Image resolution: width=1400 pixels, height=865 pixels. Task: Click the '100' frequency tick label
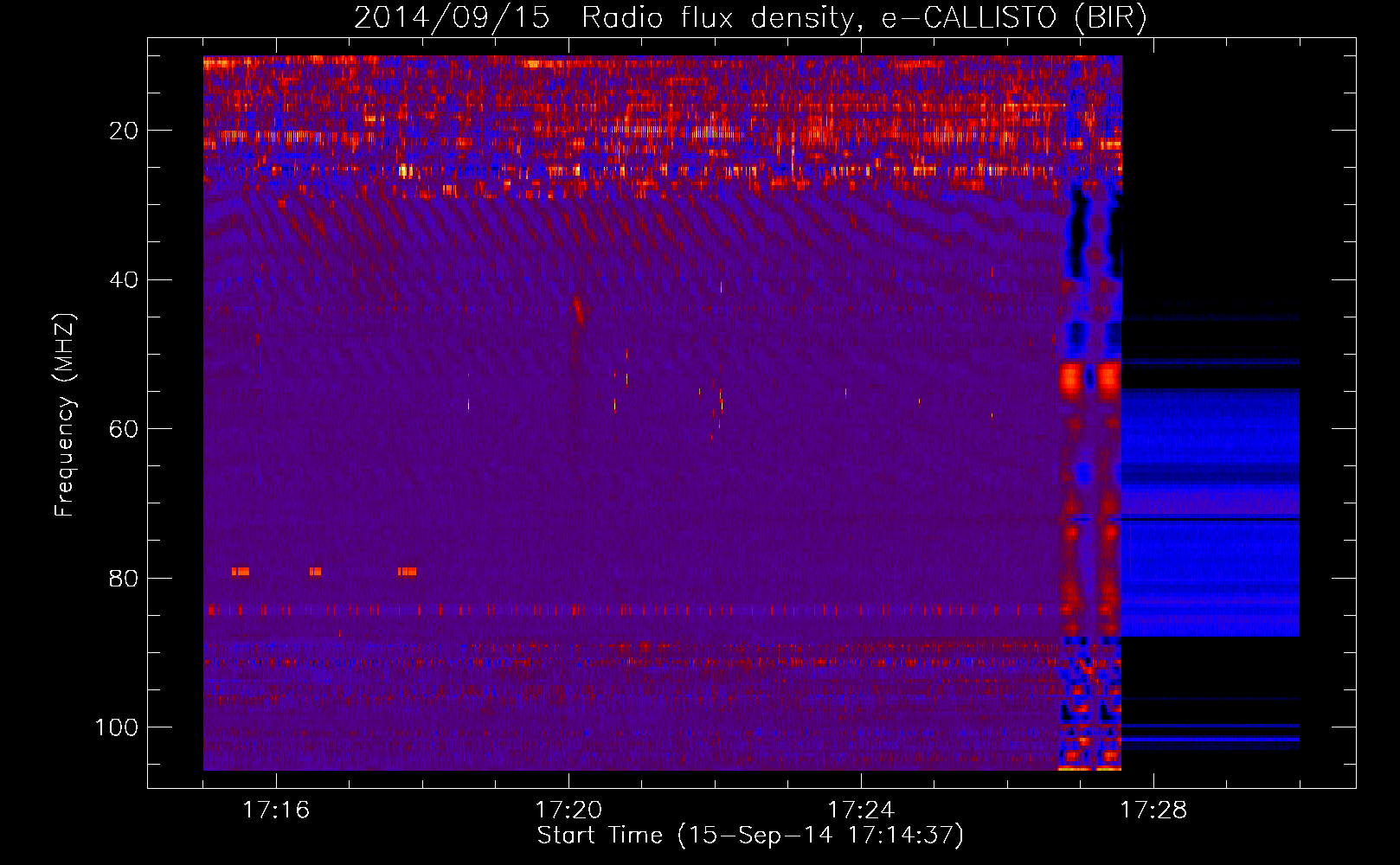117,727
